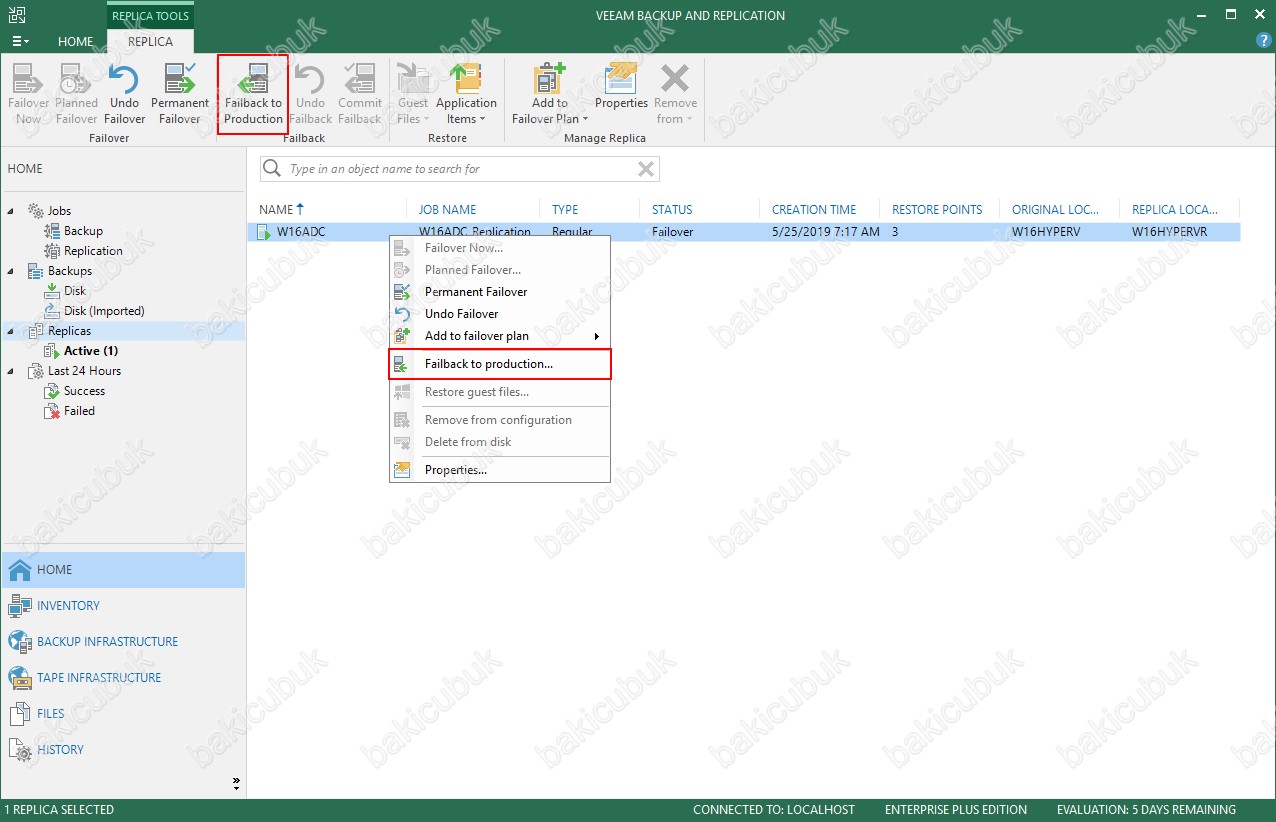Open Application Items ribbon dropdown
The width and height of the screenshot is (1276, 822).
click(466, 94)
